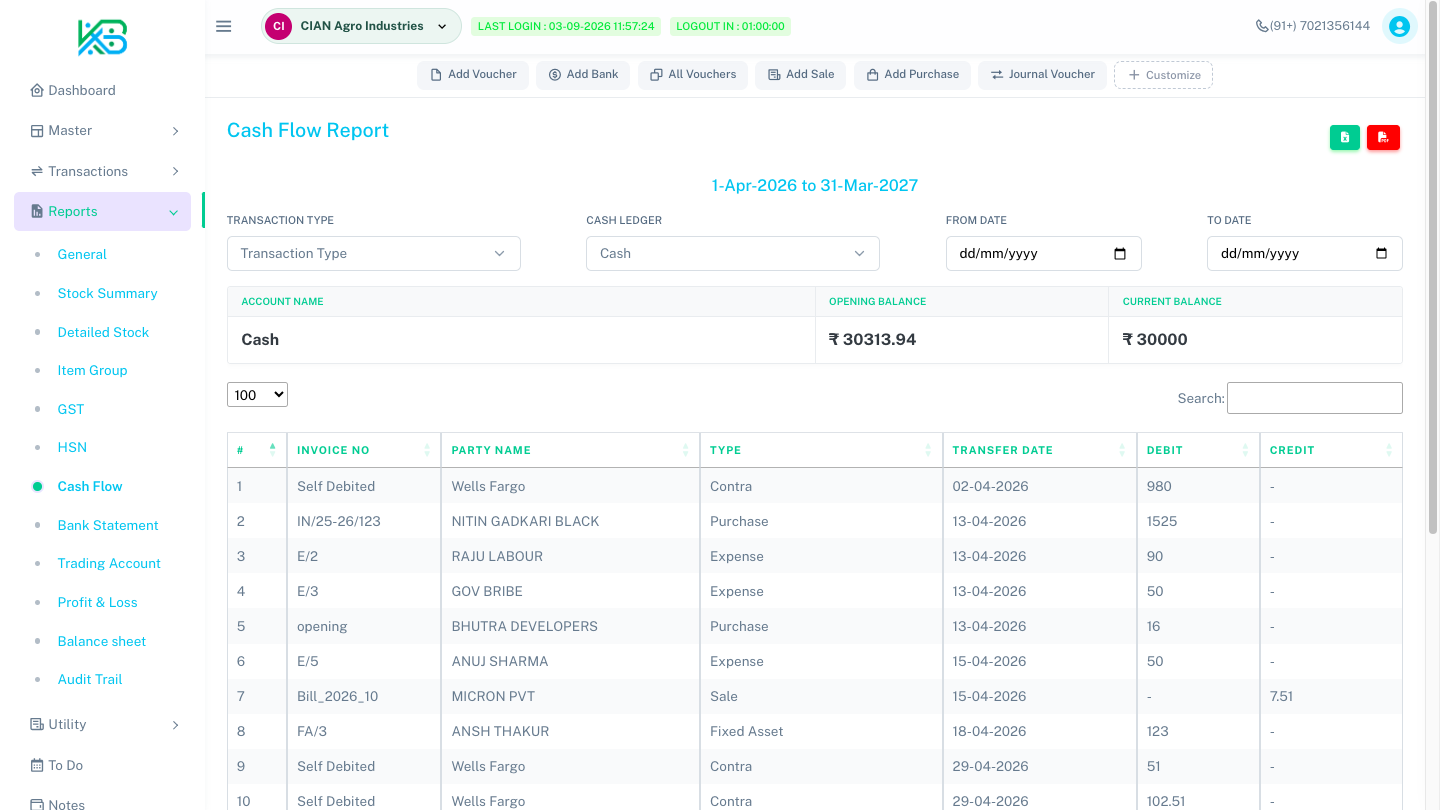Open the GST report
This screenshot has width=1440, height=810.
coord(71,409)
